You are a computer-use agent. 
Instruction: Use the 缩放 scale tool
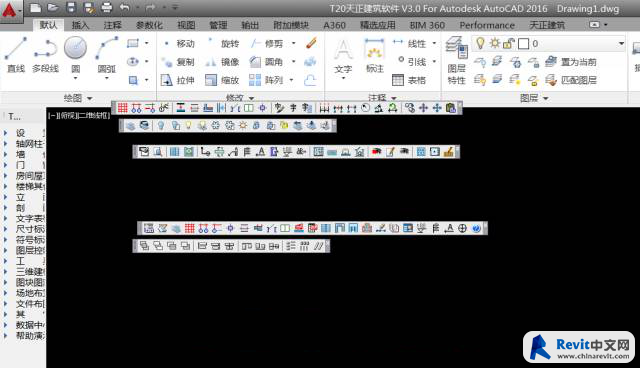[x=222, y=80]
